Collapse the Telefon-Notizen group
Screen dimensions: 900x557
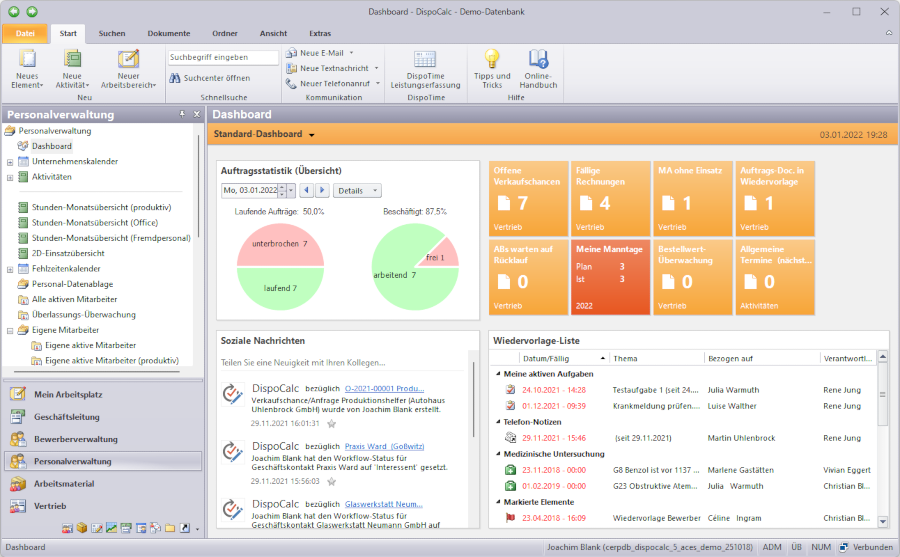coord(498,422)
